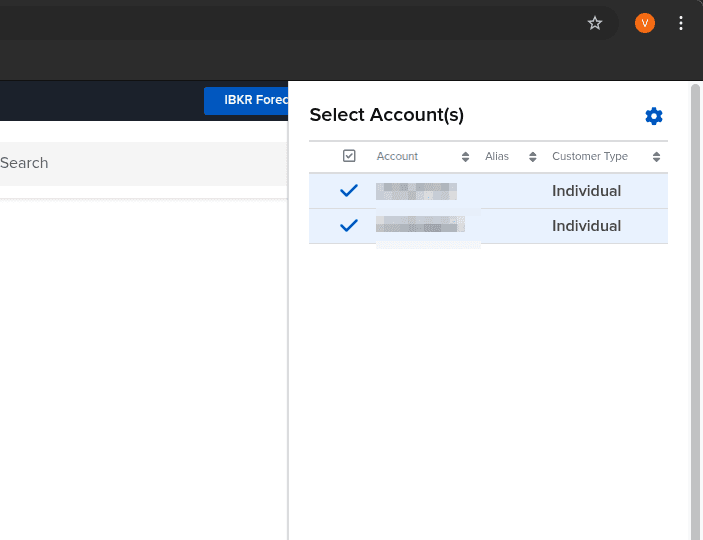Open Chrome's three-dot menu
The height and width of the screenshot is (540, 703).
[x=681, y=23]
